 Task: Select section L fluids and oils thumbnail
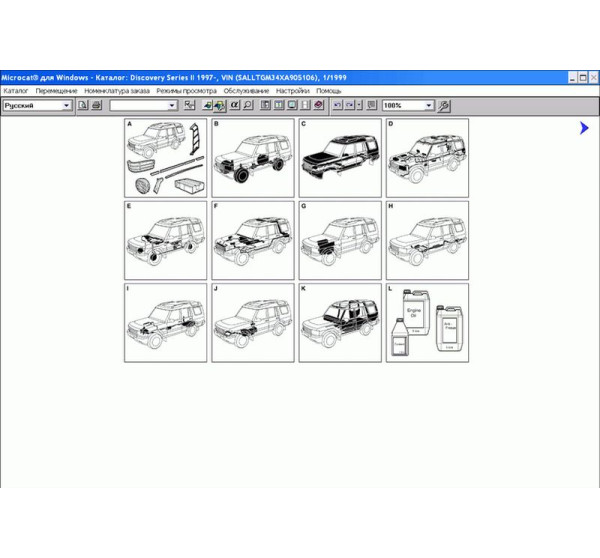(427, 322)
